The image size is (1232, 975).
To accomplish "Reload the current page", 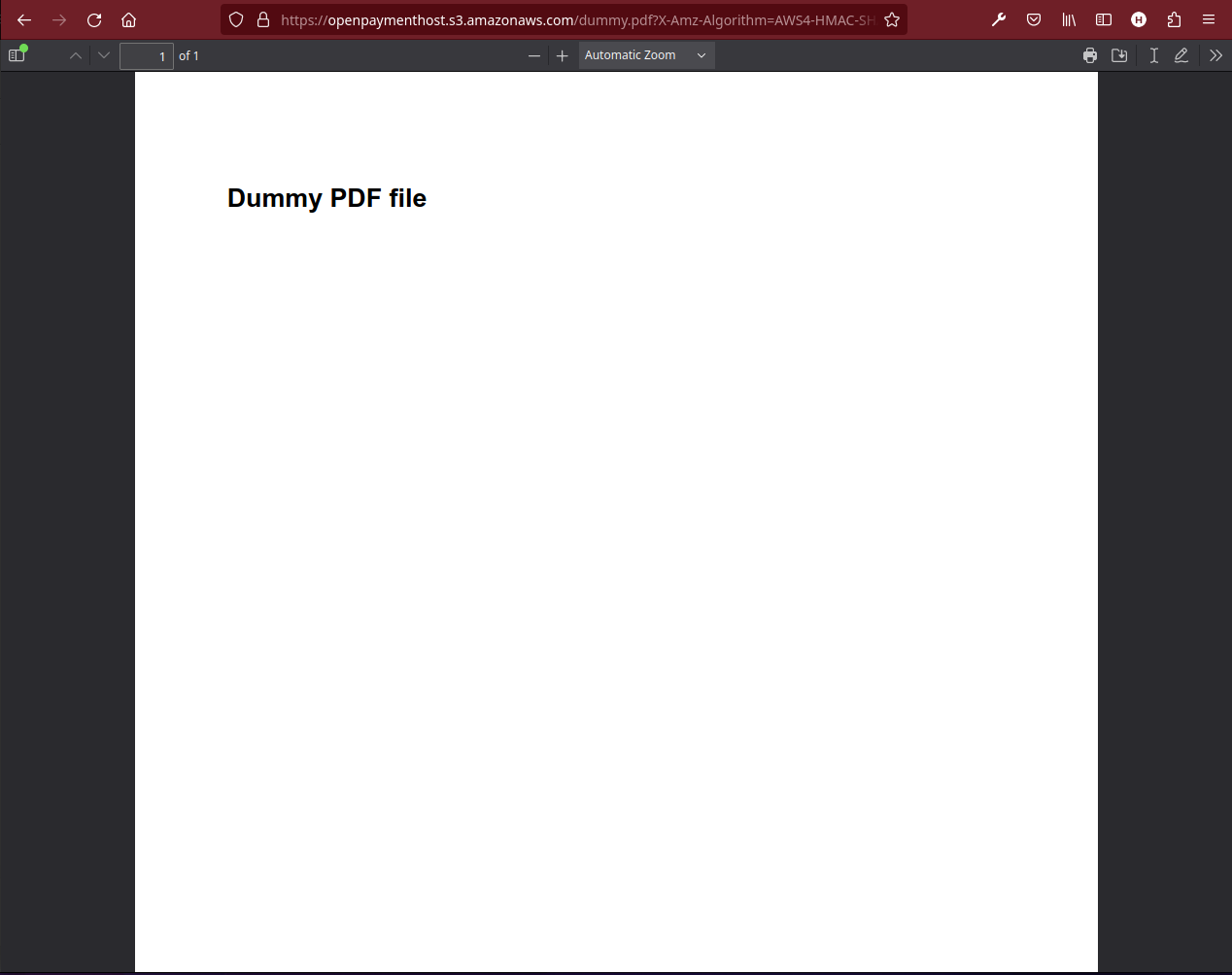I will (94, 19).
